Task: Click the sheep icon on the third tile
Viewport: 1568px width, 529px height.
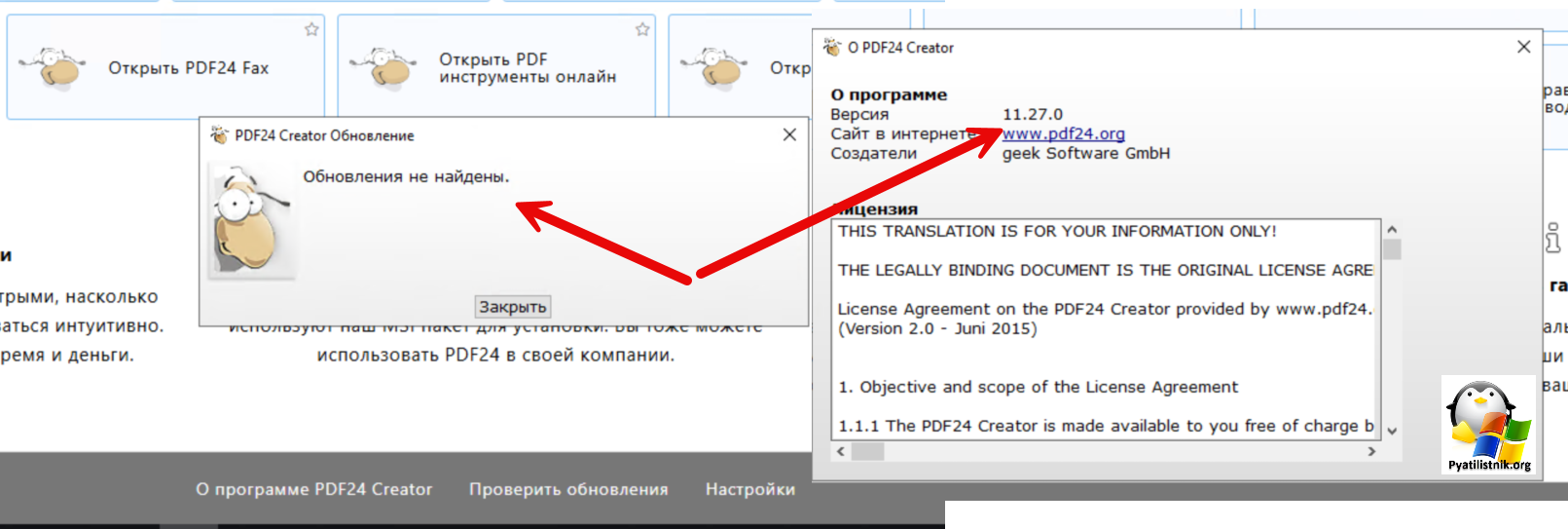Action: (x=714, y=67)
